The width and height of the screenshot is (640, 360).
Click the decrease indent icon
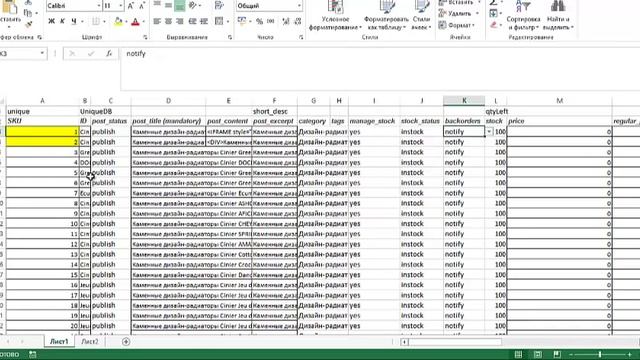point(193,21)
